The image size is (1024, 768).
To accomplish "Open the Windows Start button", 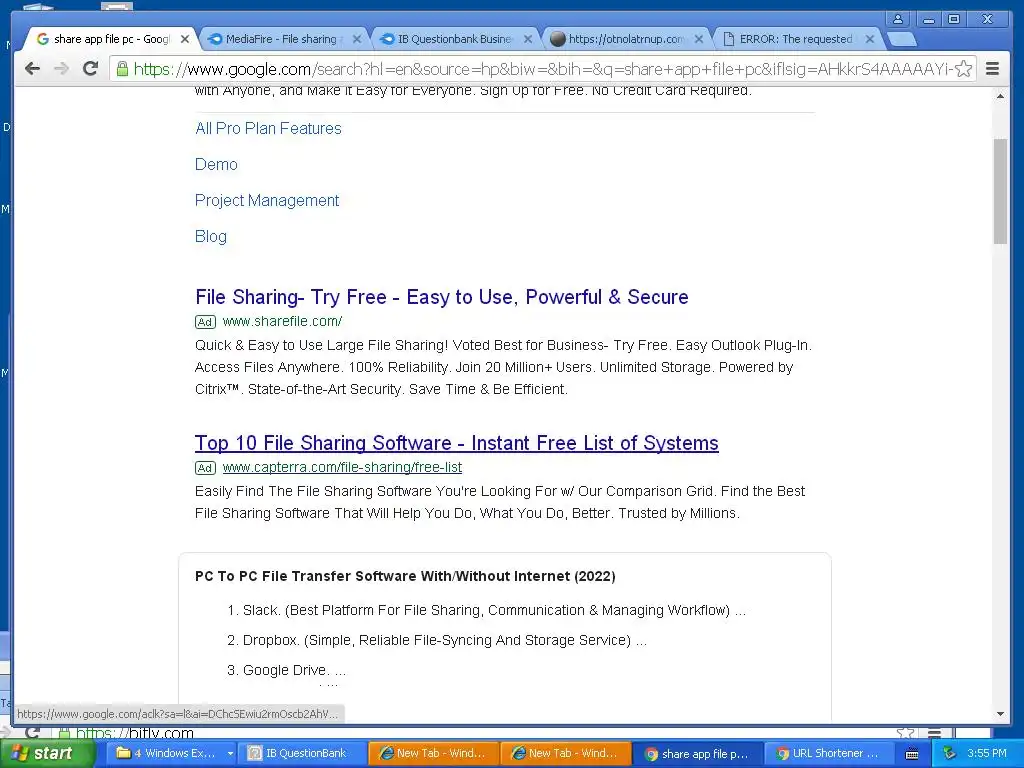I will point(47,753).
